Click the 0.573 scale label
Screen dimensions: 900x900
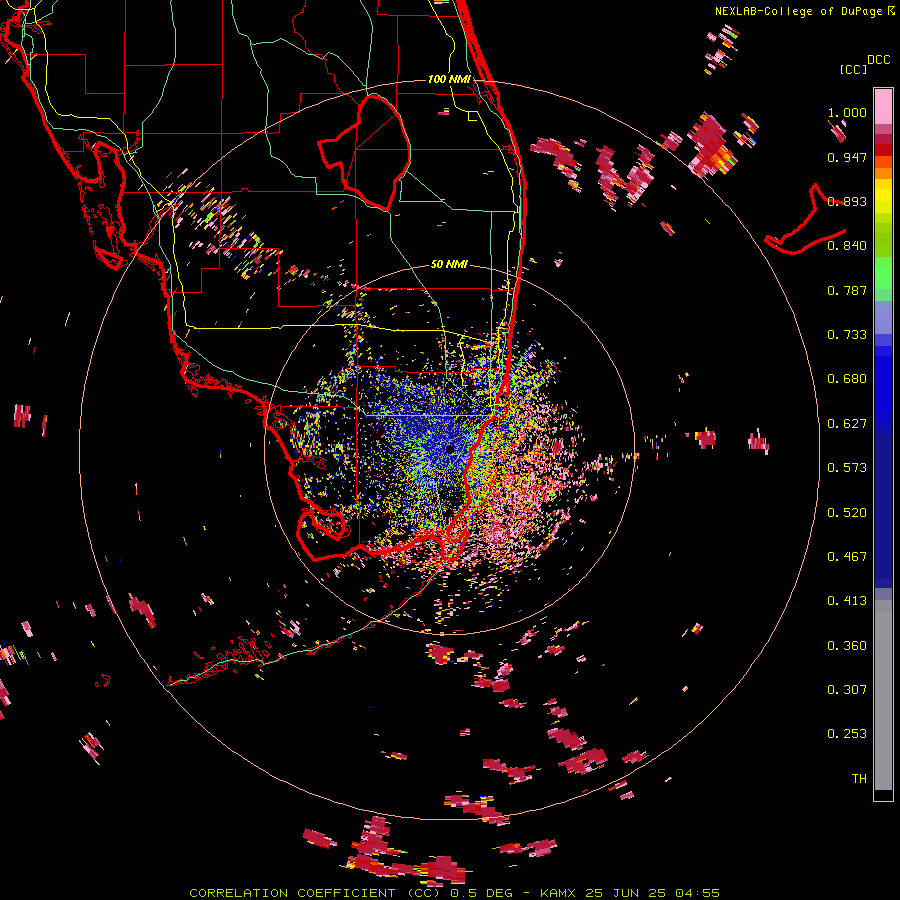[847, 468]
